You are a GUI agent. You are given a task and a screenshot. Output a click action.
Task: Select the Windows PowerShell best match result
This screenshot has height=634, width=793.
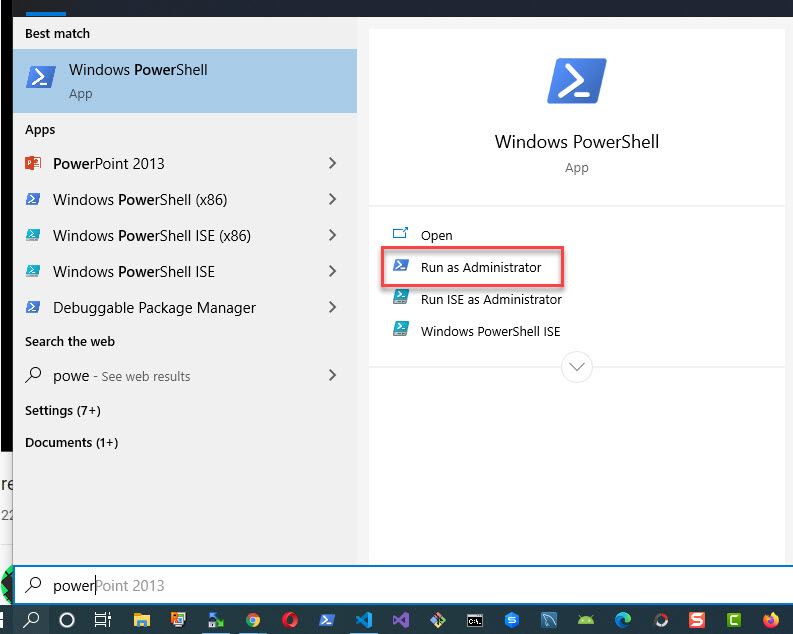coord(185,81)
